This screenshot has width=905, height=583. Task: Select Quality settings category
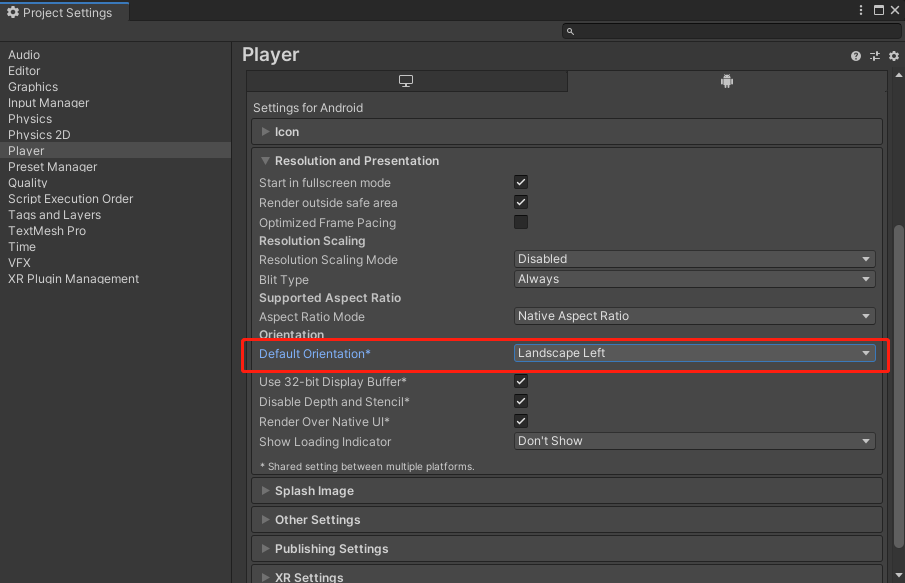115,183
